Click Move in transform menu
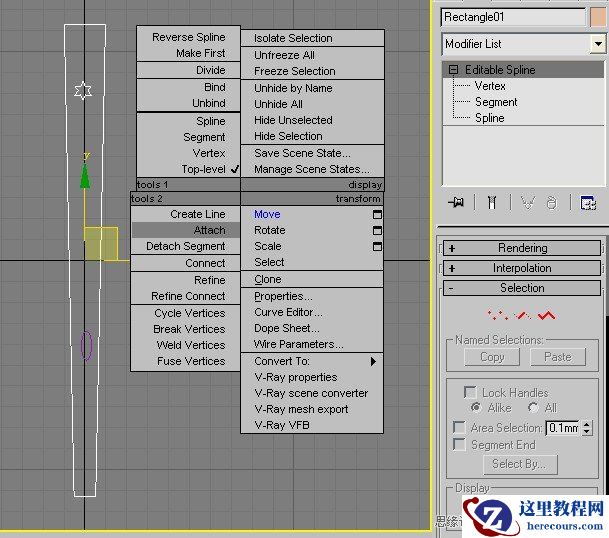The height and width of the screenshot is (538, 609). tap(268, 214)
